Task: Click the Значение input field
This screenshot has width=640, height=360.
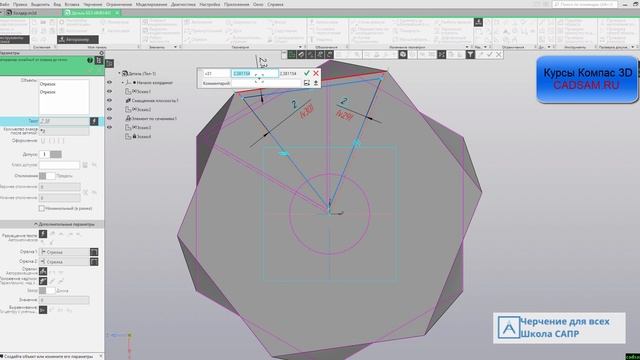Action: 64,300
